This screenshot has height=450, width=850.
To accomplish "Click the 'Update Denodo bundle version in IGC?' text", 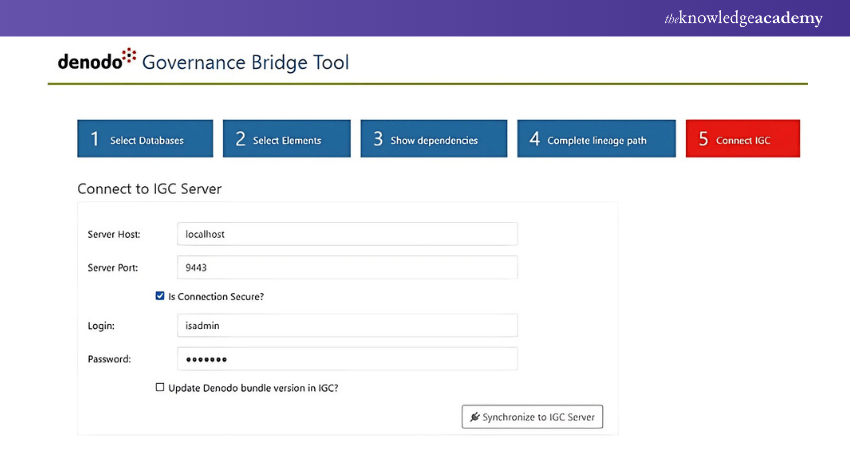I will tap(253, 387).
